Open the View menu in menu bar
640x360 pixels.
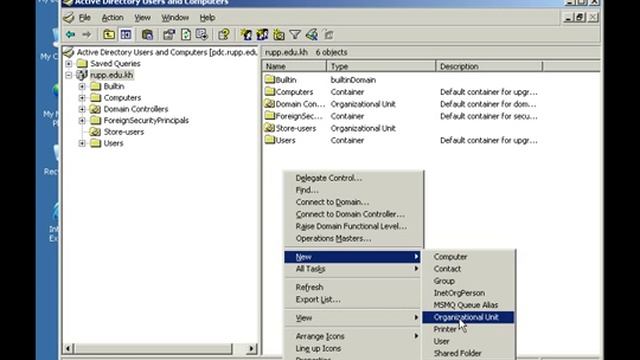(x=142, y=18)
